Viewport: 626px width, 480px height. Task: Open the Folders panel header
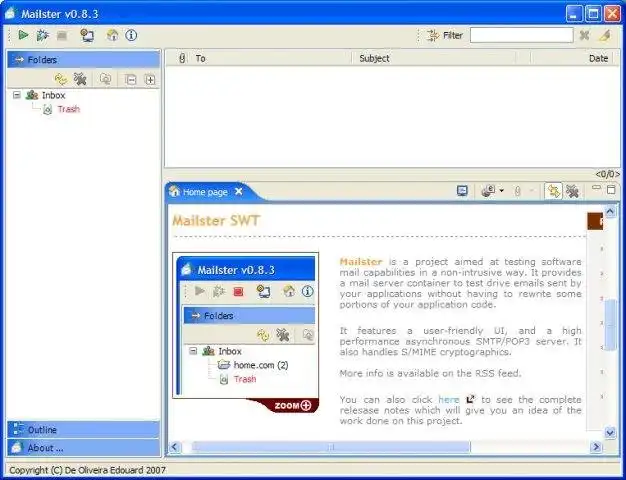coord(83,60)
